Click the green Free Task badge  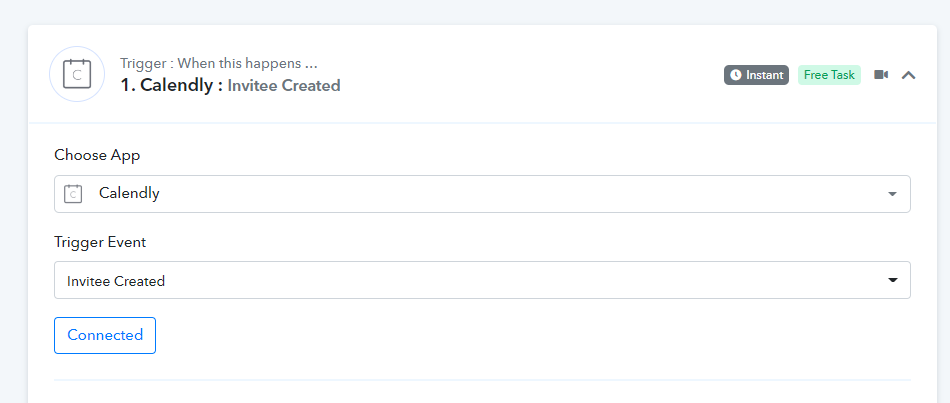pos(829,75)
